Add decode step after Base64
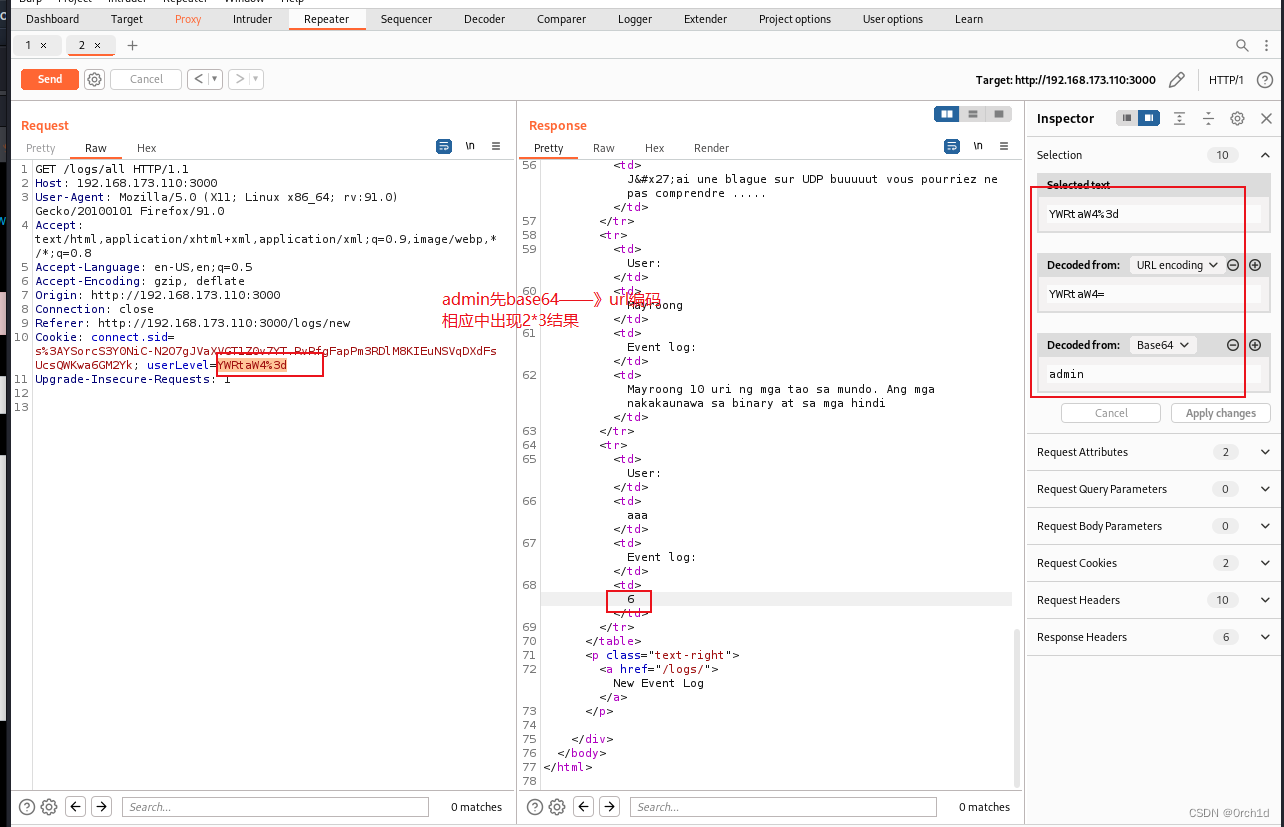Screen dimensions: 1284x827 tap(1255, 345)
